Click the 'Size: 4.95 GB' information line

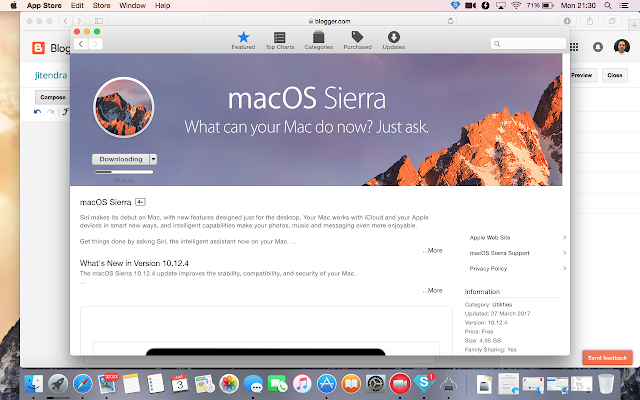coord(483,340)
